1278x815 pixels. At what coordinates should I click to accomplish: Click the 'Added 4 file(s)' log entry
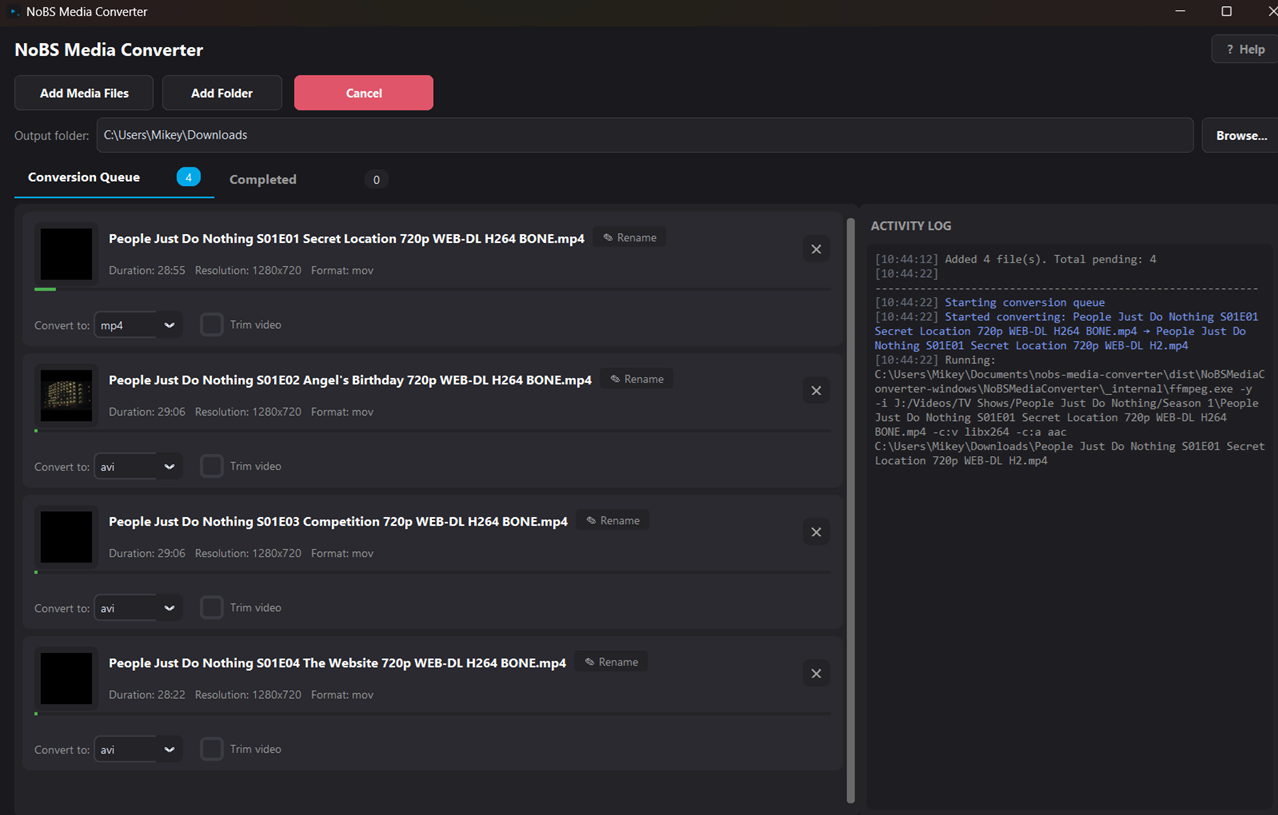pyautogui.click(x=1015, y=259)
